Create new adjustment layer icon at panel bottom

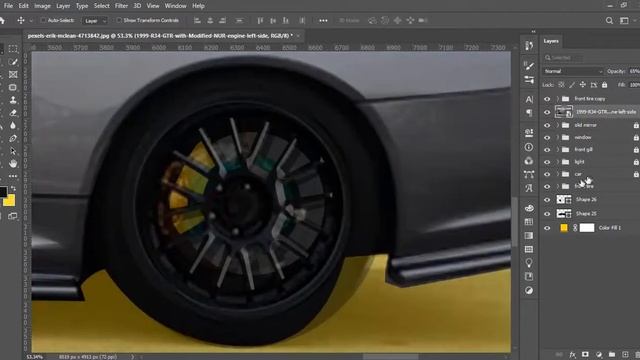coord(599,355)
